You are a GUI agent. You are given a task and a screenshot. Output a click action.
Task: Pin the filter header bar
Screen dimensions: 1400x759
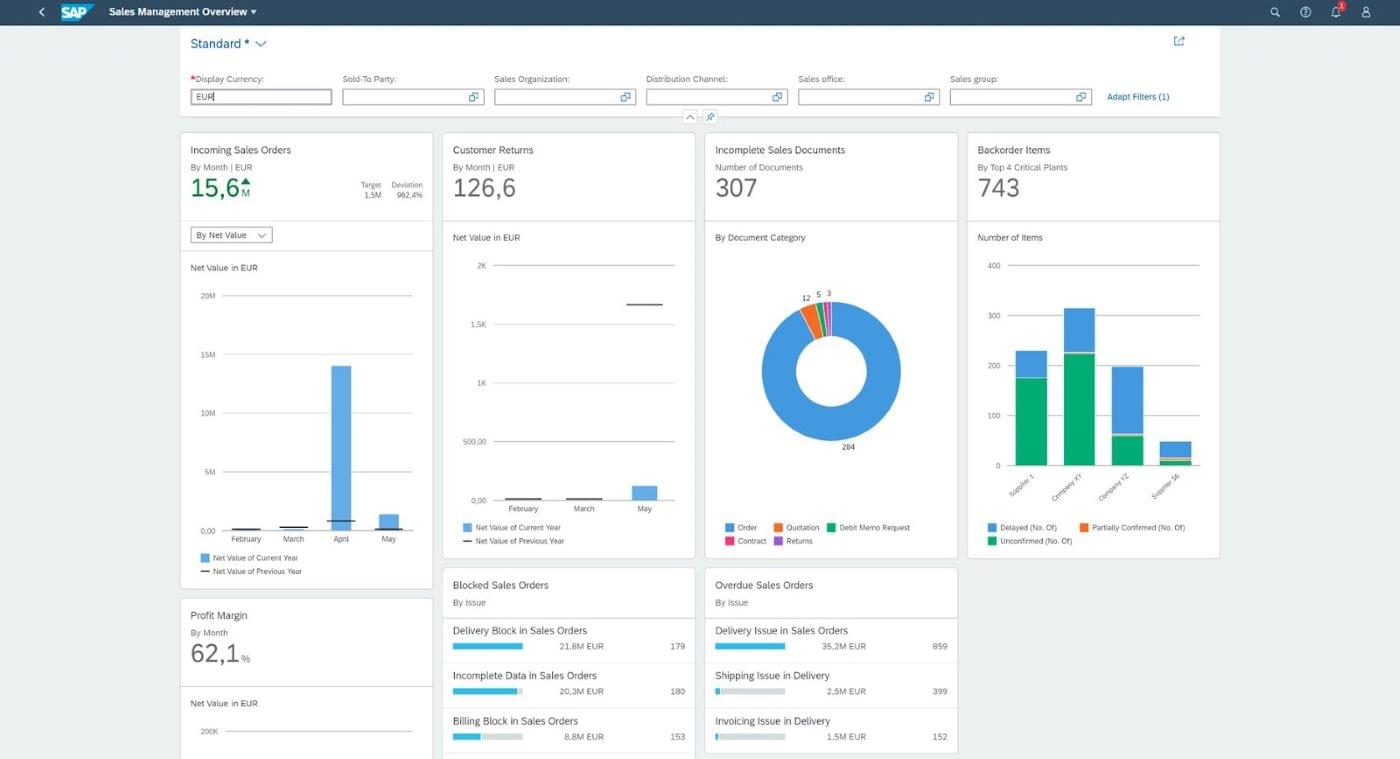pyautogui.click(x=710, y=117)
